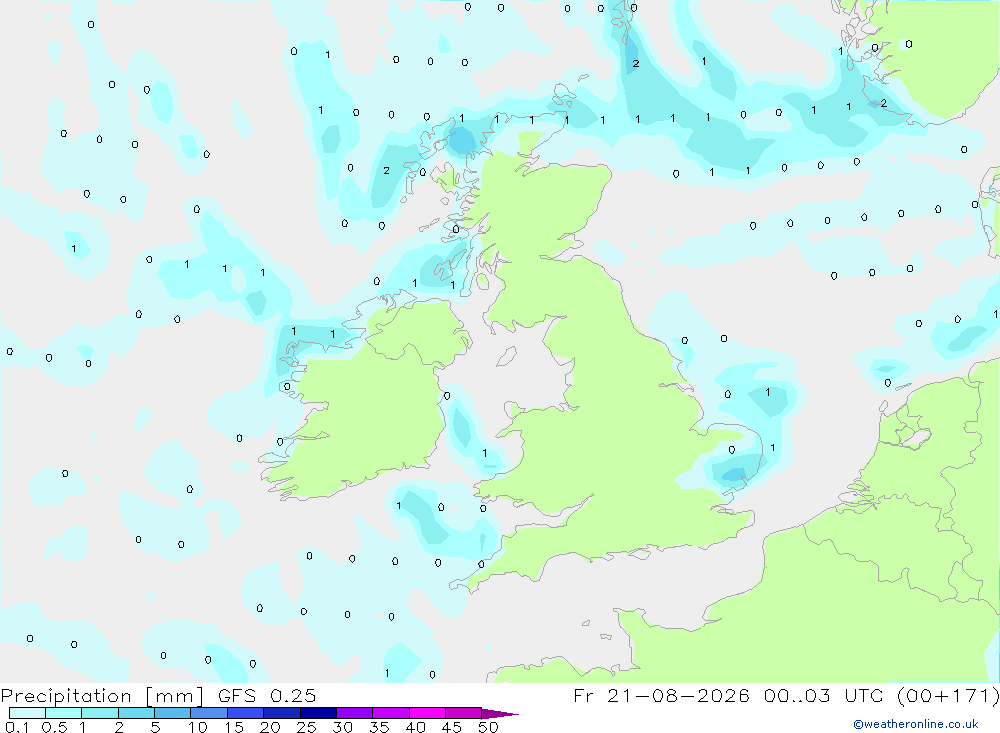Click the 20–25 mm dark blue legend swatch
The image size is (1000, 733).
coord(281,713)
